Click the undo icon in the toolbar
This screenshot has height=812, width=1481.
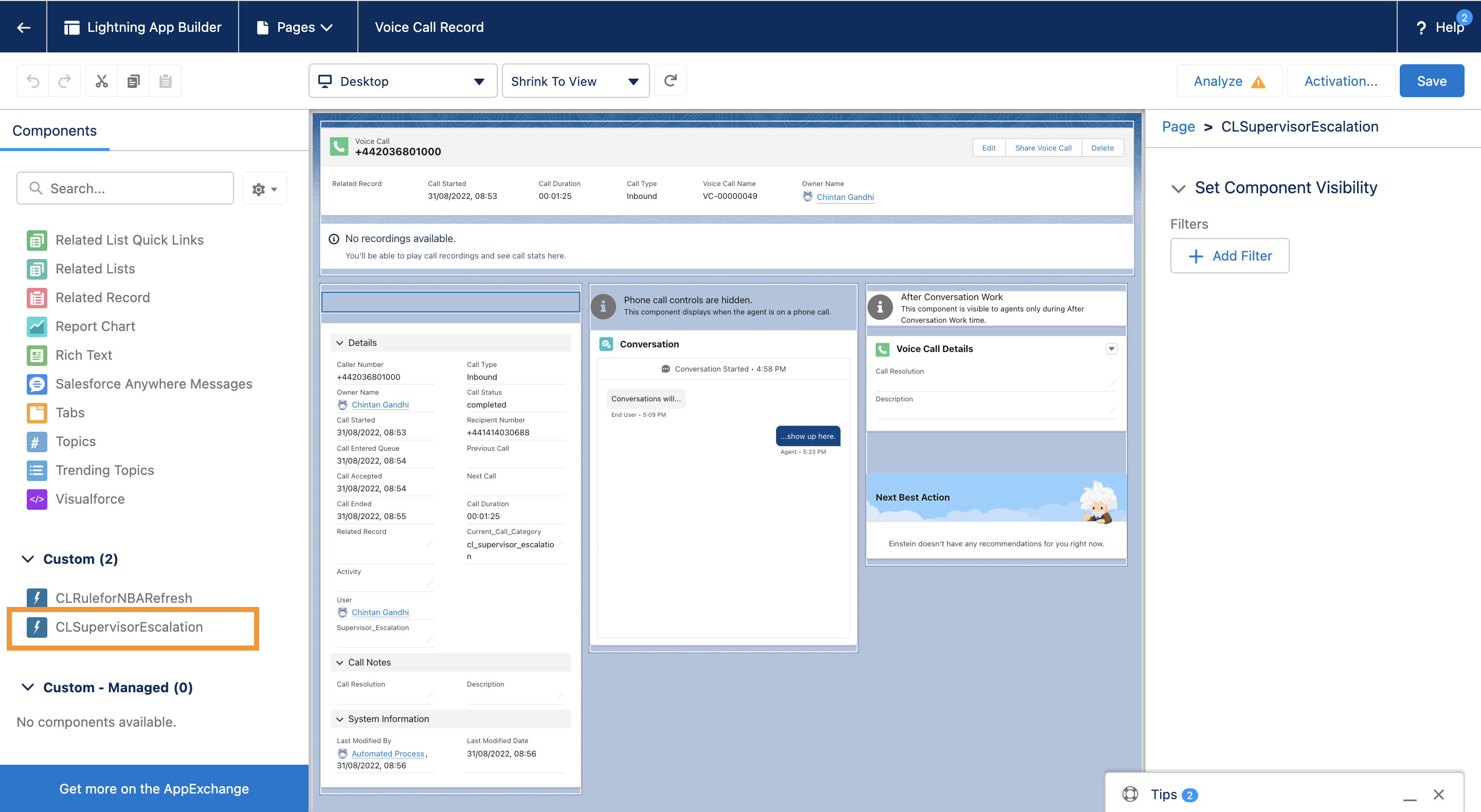(x=33, y=81)
